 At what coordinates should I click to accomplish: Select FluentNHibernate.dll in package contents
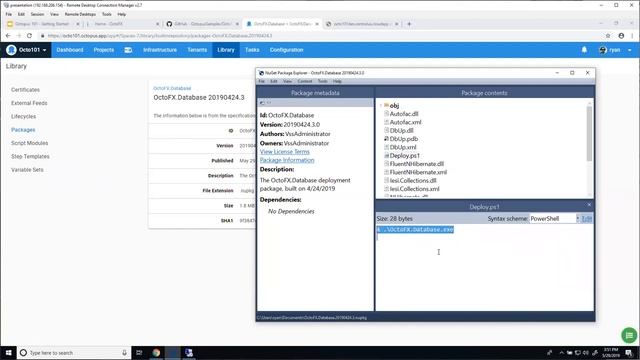[416, 164]
